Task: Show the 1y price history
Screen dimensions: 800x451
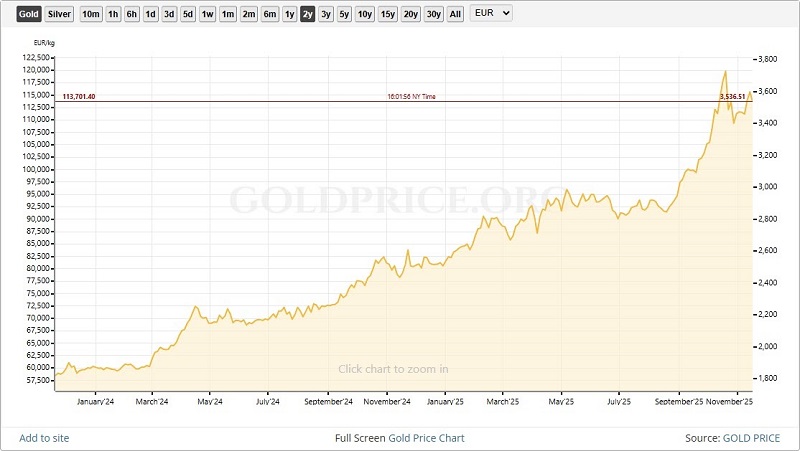Action: coord(289,14)
